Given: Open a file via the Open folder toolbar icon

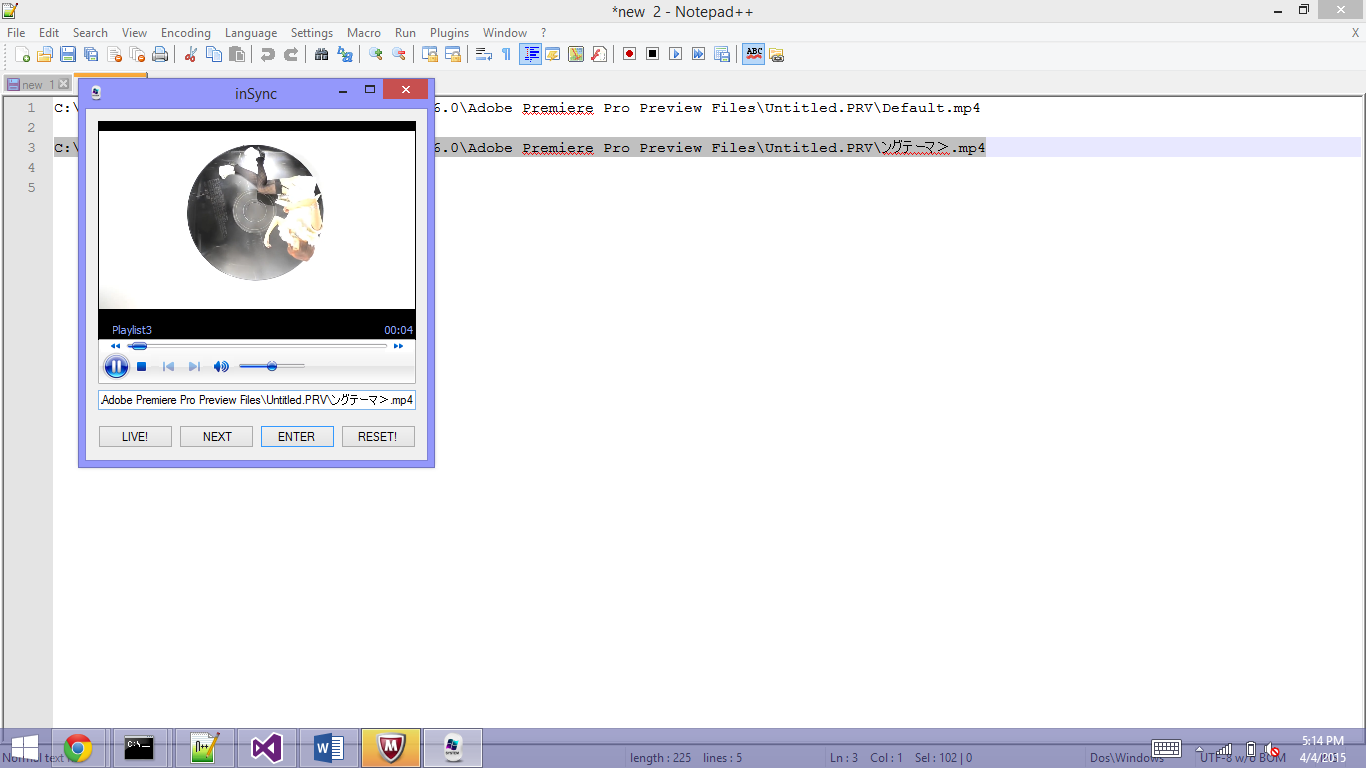Looking at the screenshot, I should 45,54.
